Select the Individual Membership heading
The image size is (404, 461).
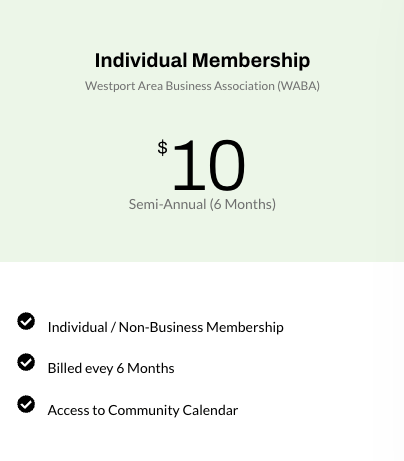tap(202, 60)
